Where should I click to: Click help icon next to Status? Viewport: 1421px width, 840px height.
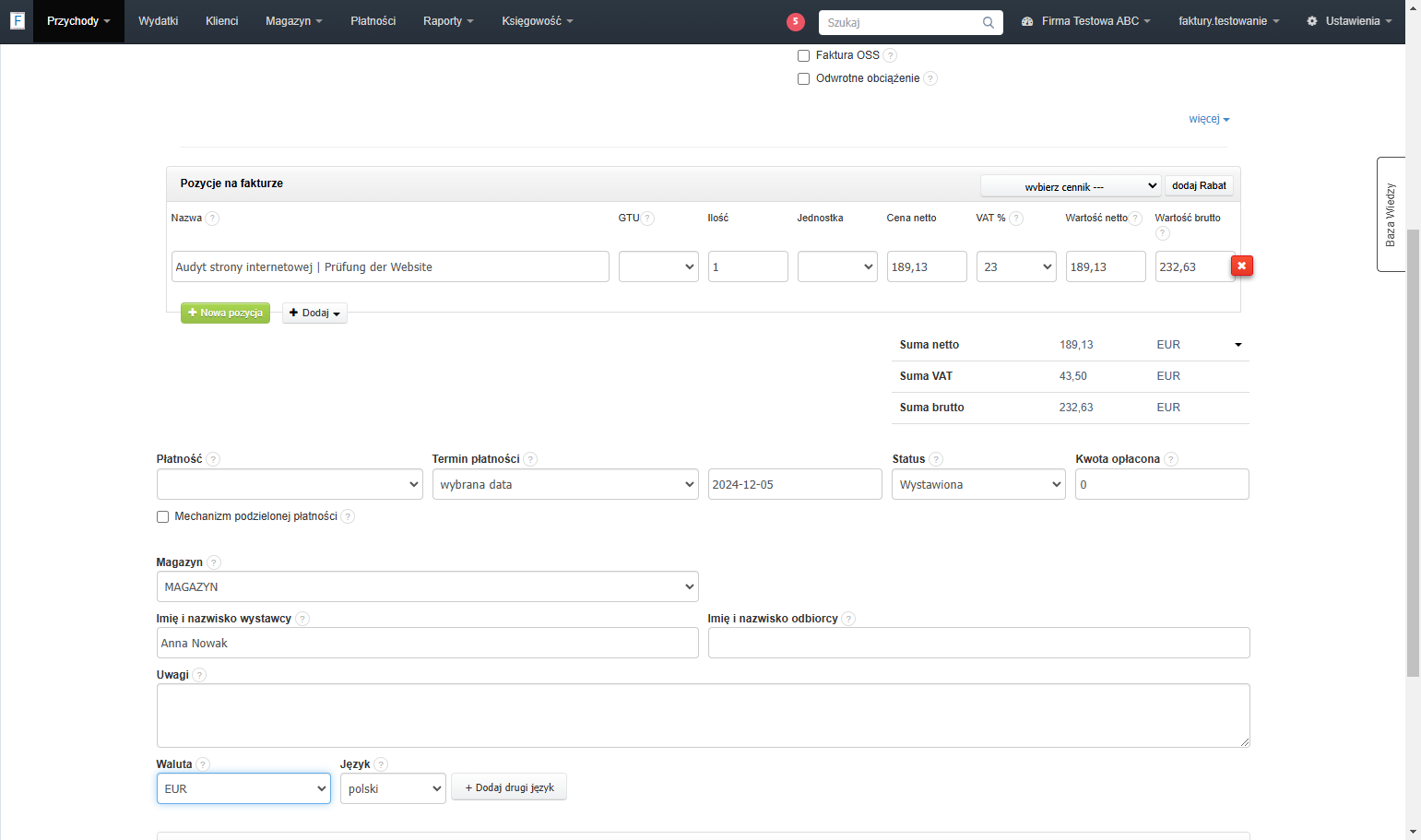(x=936, y=459)
